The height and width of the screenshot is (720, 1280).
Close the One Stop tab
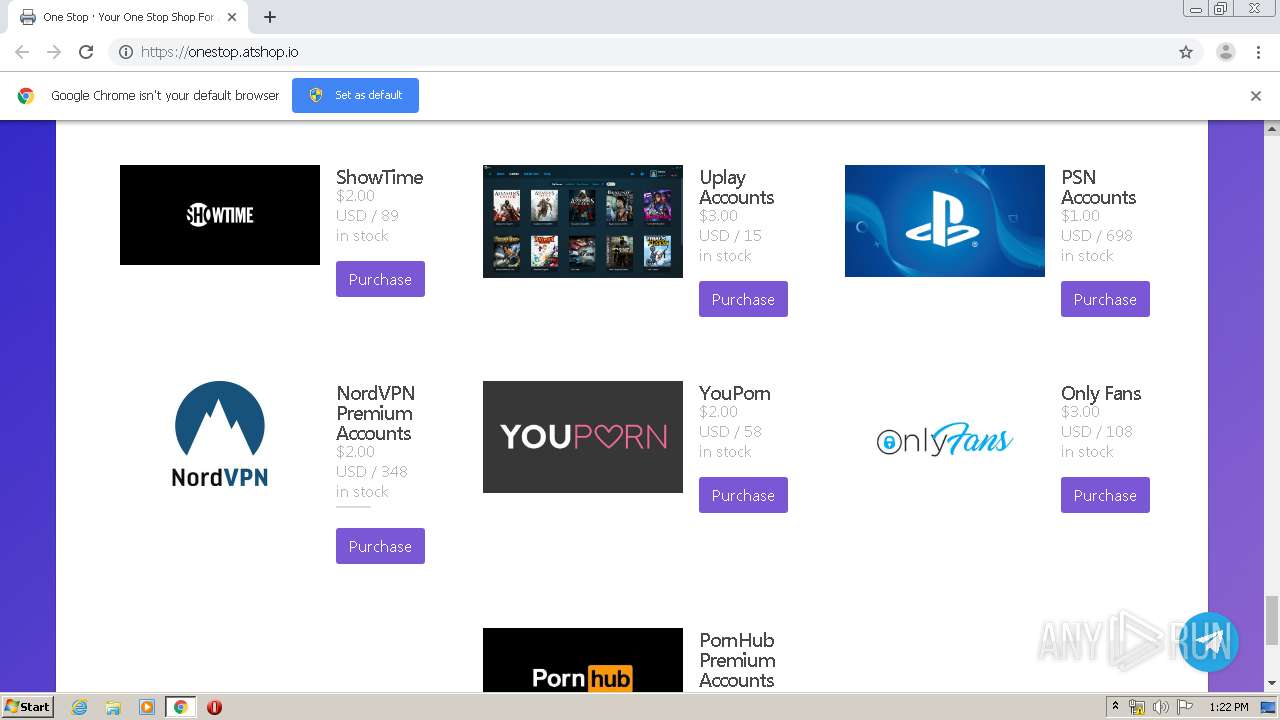232,17
